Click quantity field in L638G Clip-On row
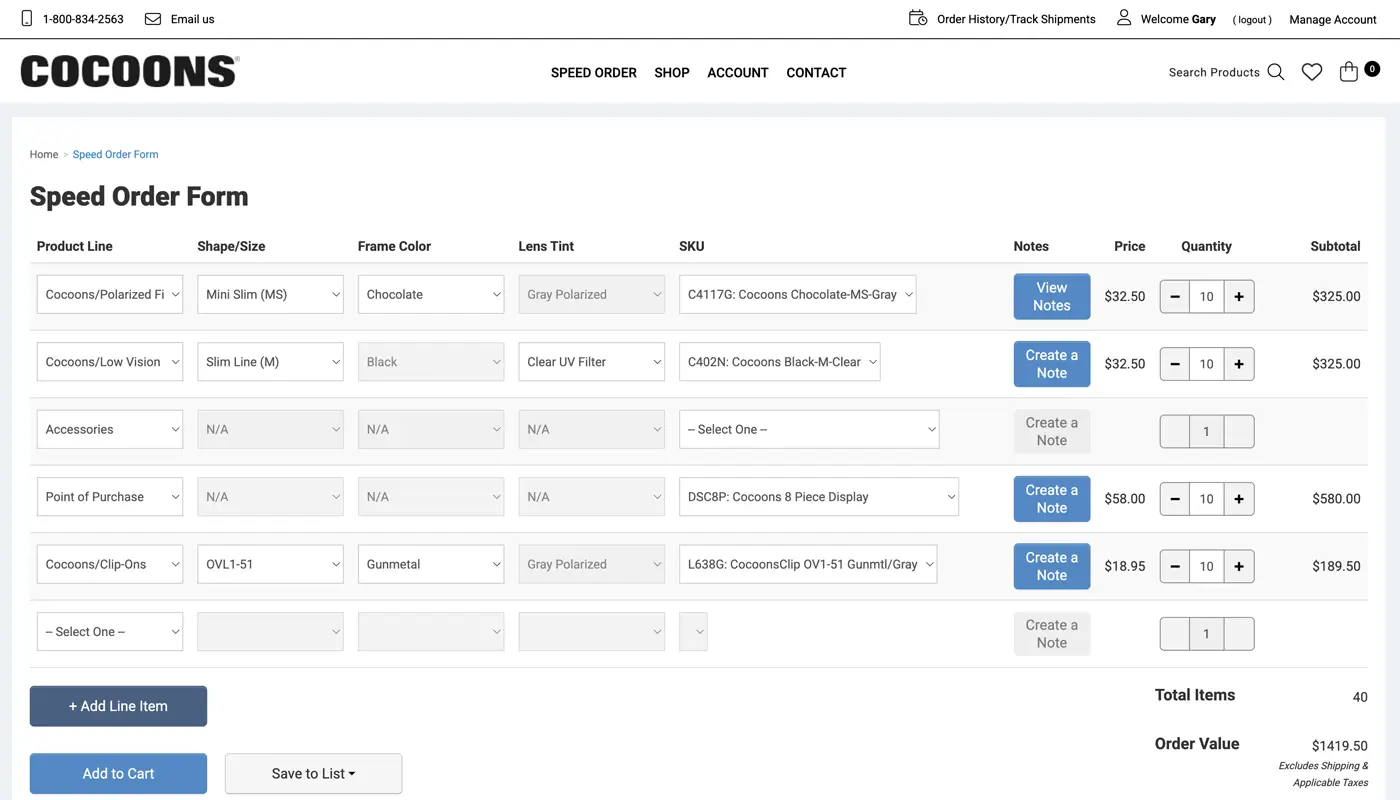The height and width of the screenshot is (800, 1400). [1207, 566]
